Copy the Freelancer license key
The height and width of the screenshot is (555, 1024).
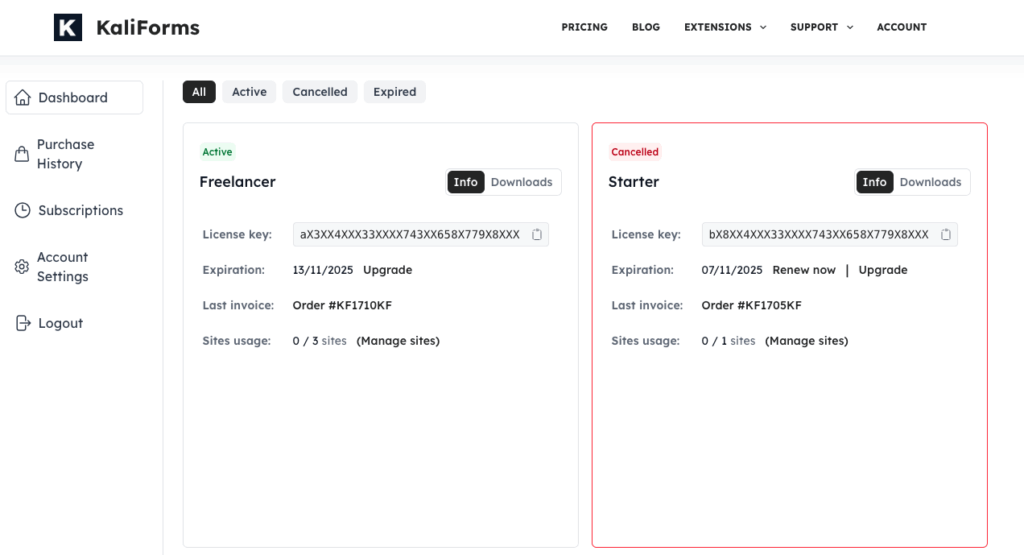pos(537,234)
